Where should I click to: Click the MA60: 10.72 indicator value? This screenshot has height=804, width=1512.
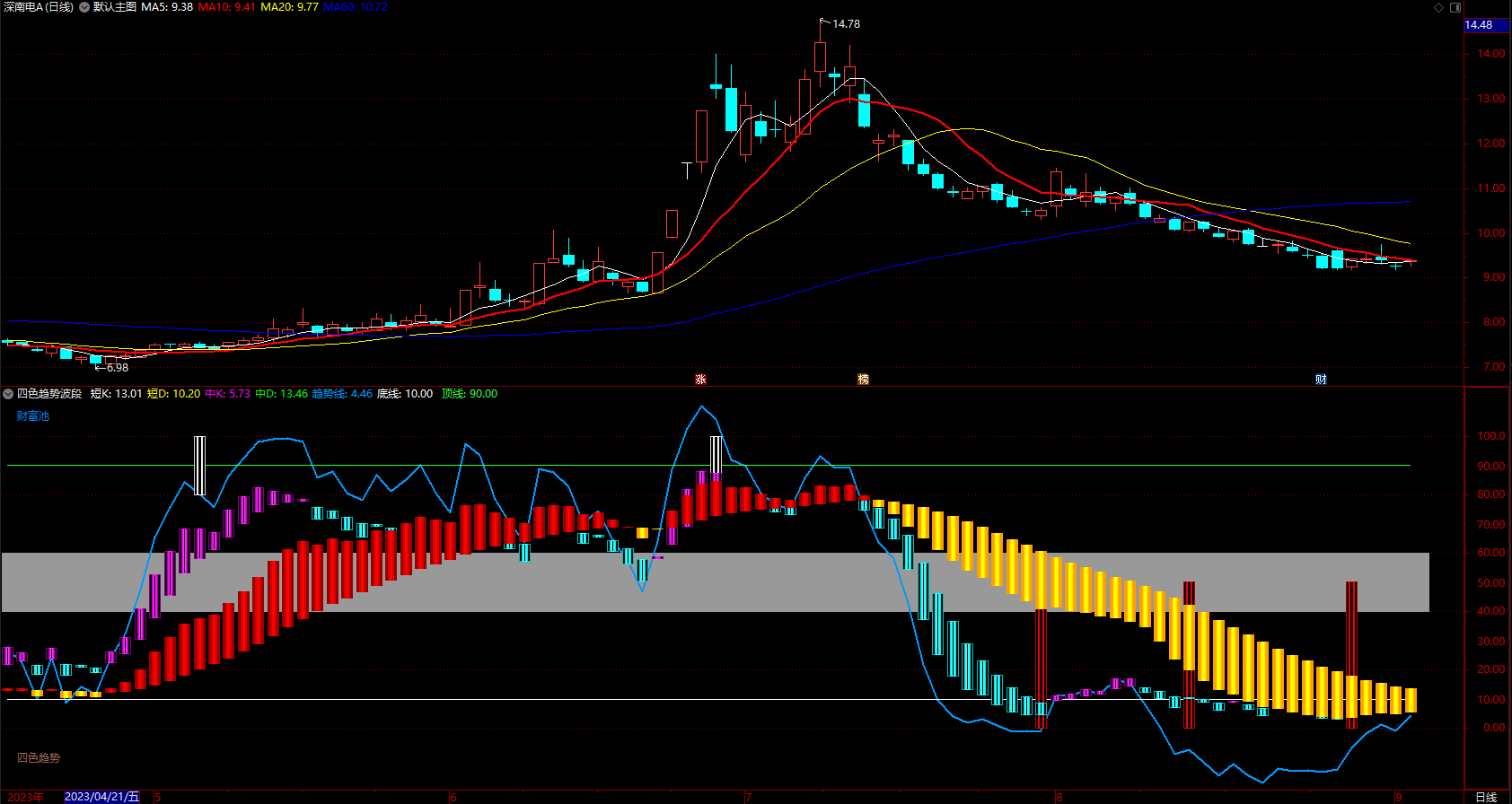click(x=356, y=7)
